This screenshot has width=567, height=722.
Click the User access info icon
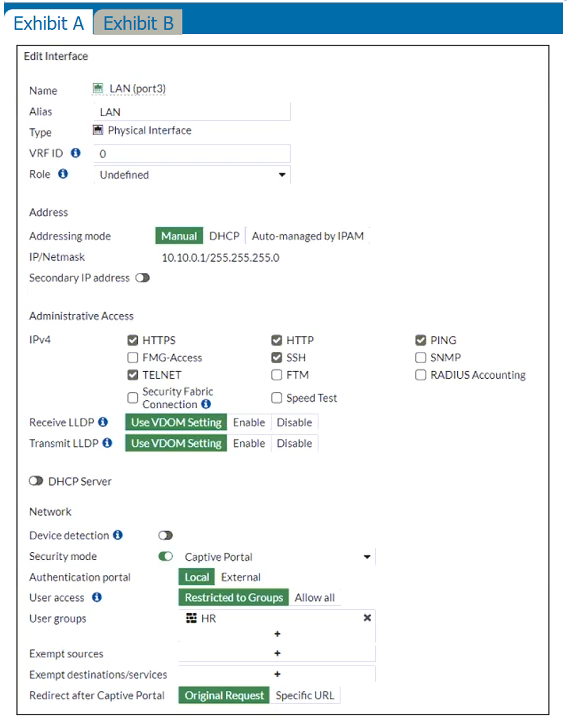tap(97, 597)
